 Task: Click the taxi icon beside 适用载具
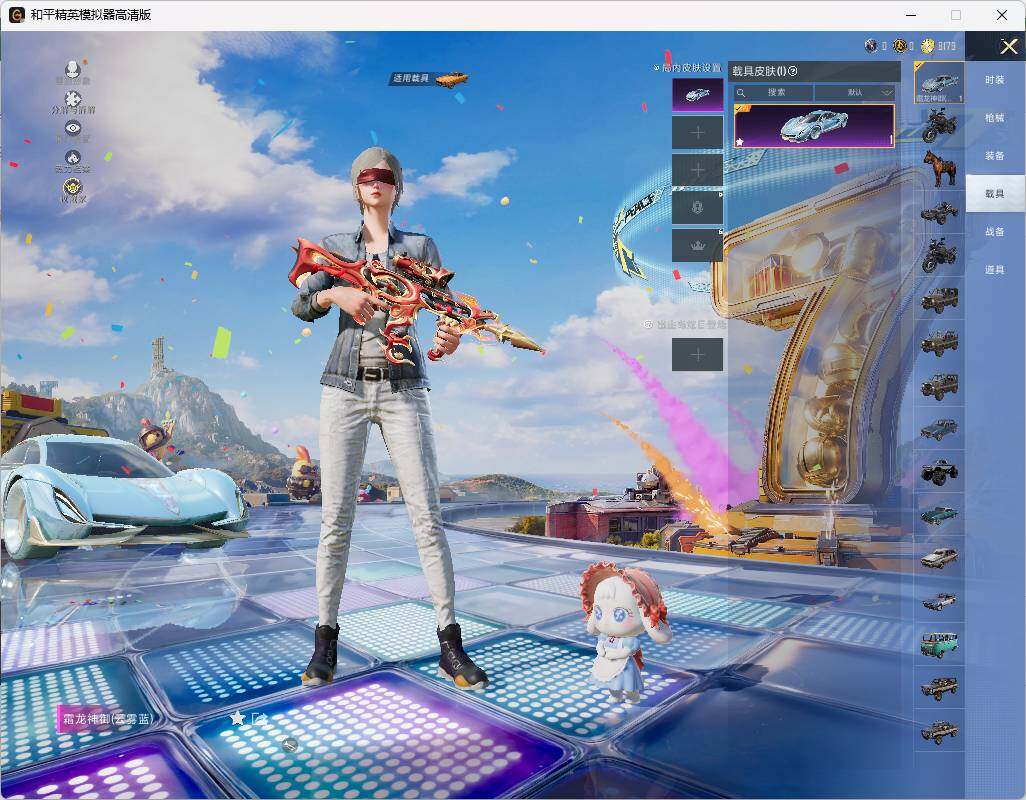[x=451, y=78]
